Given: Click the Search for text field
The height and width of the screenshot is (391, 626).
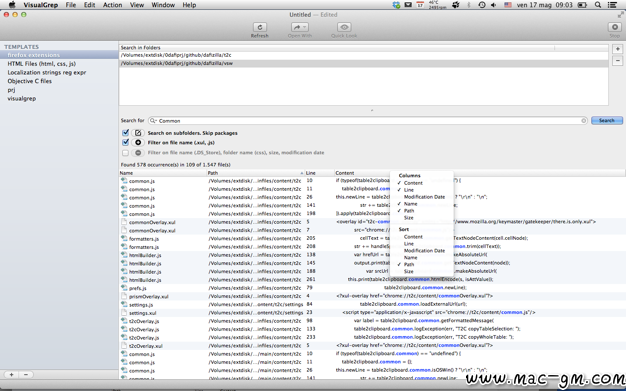Looking at the screenshot, I should tap(368, 121).
